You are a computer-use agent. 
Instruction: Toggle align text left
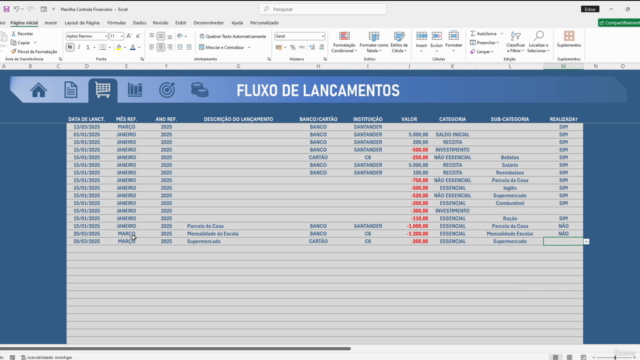coord(151,47)
